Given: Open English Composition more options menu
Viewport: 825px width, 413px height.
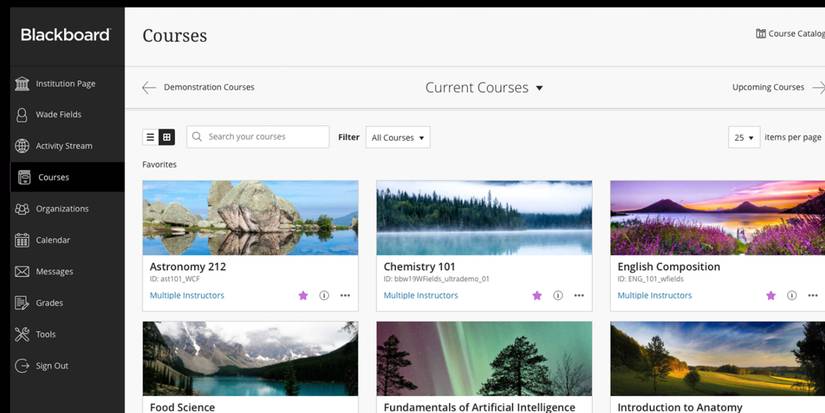Looking at the screenshot, I should click(x=813, y=296).
